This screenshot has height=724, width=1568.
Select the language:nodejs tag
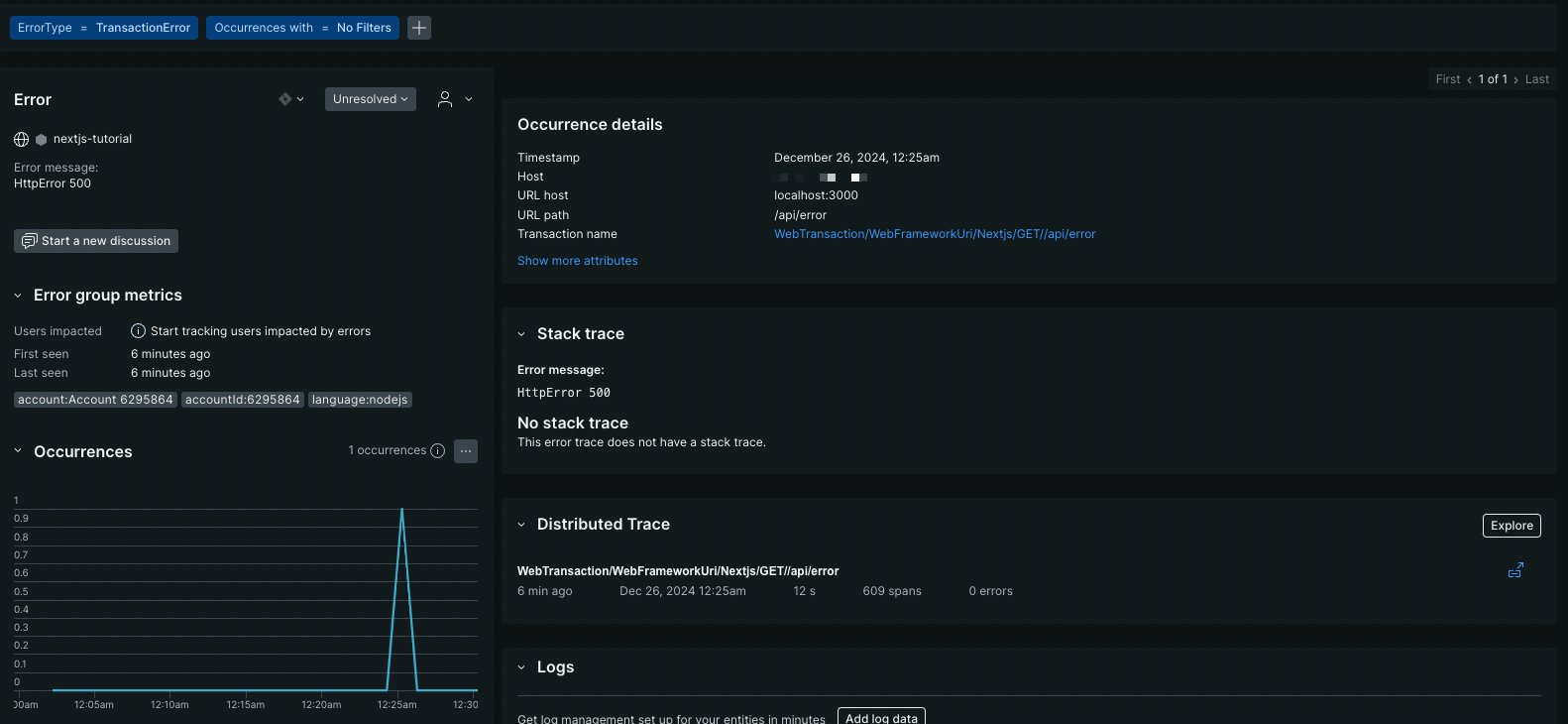360,400
